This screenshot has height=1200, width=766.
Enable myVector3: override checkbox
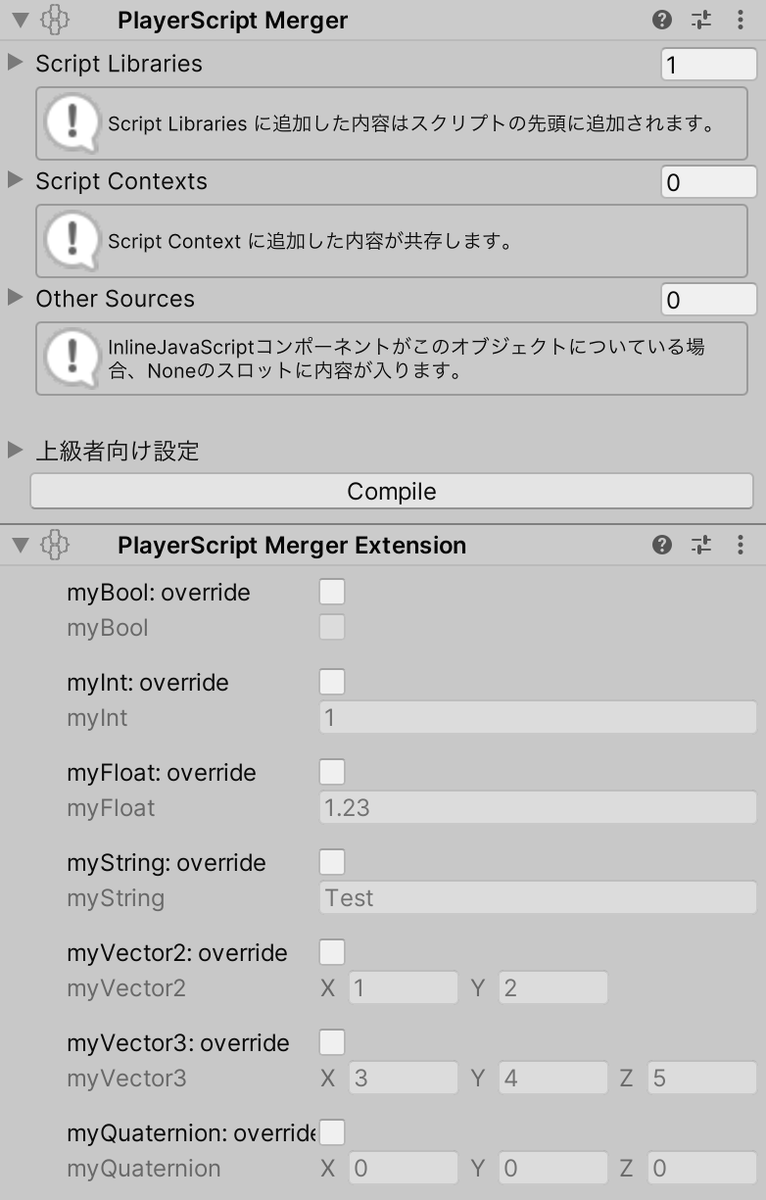pyautogui.click(x=332, y=1042)
